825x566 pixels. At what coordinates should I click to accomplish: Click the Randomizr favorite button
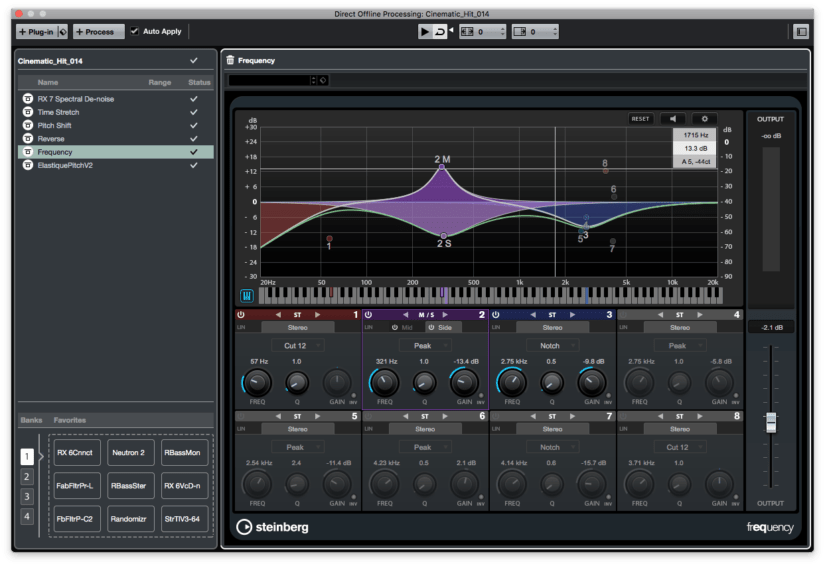pyautogui.click(x=130, y=519)
